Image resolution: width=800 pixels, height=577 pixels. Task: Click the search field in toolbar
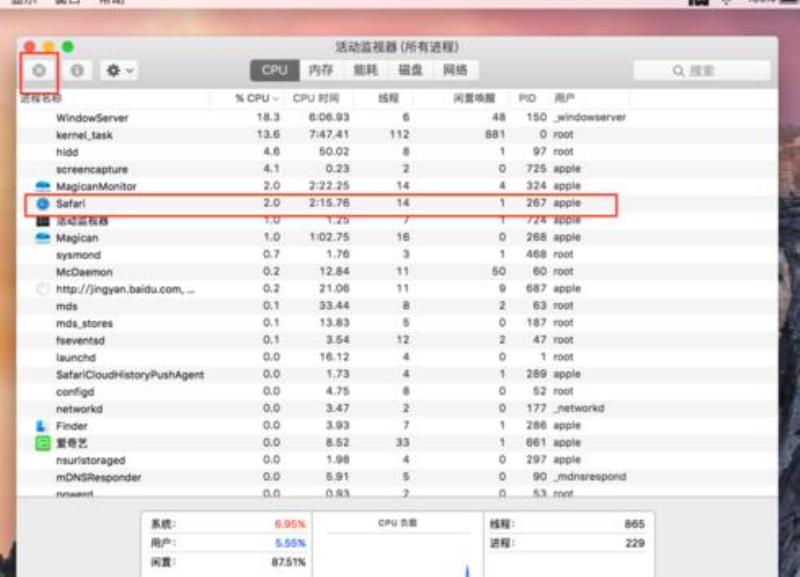702,70
